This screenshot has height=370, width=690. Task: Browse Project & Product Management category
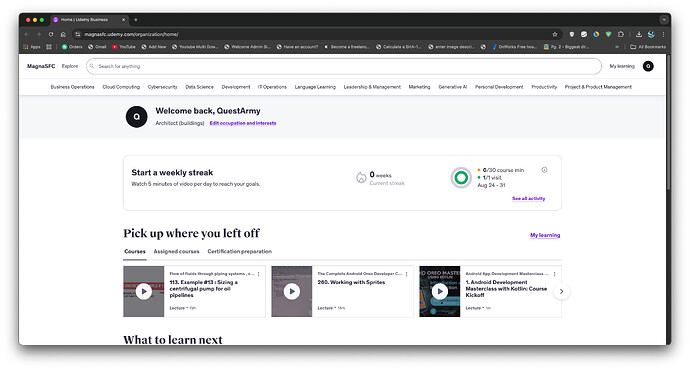point(598,87)
